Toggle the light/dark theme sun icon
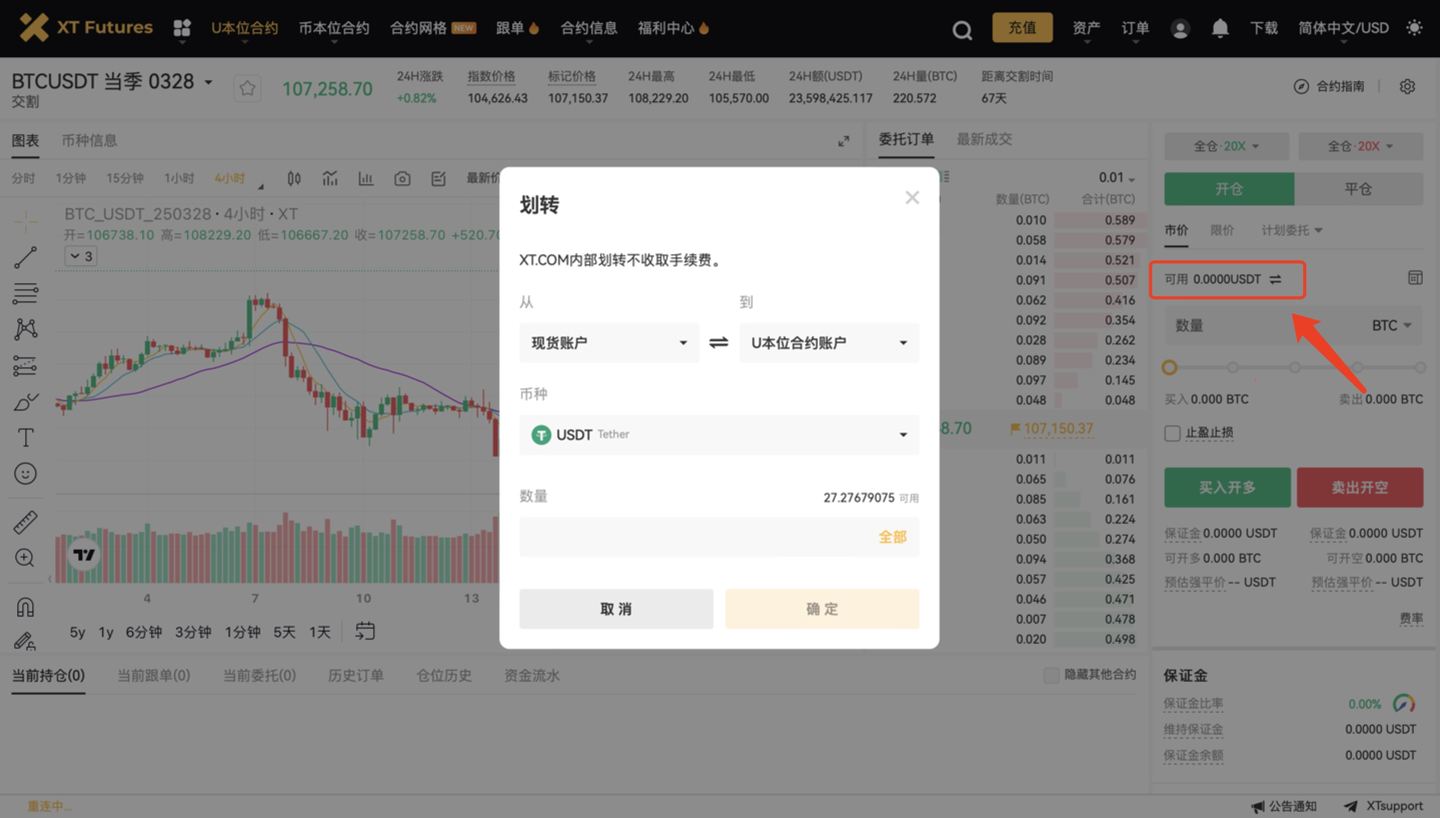1440x818 pixels. click(x=1414, y=28)
